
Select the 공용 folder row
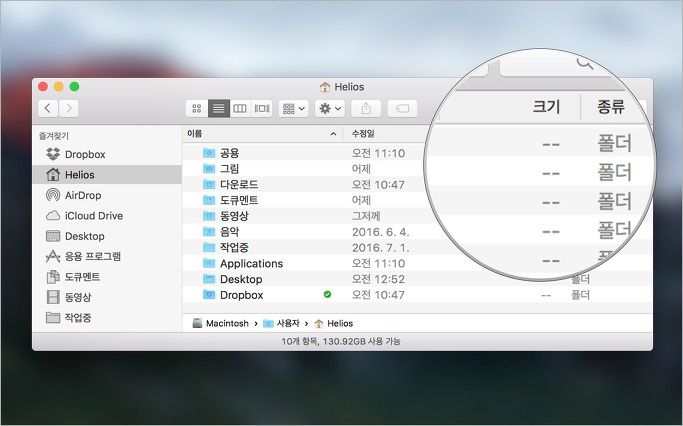(x=417, y=153)
